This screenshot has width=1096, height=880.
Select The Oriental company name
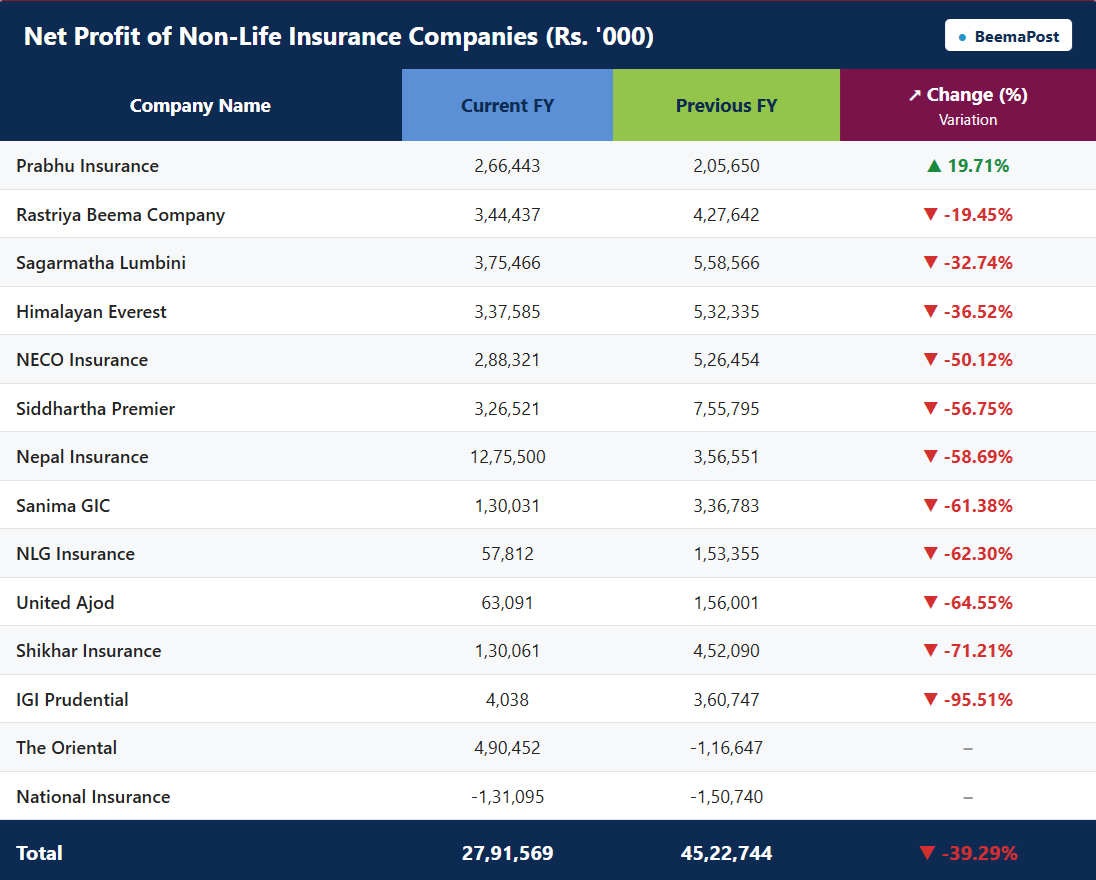click(x=66, y=748)
